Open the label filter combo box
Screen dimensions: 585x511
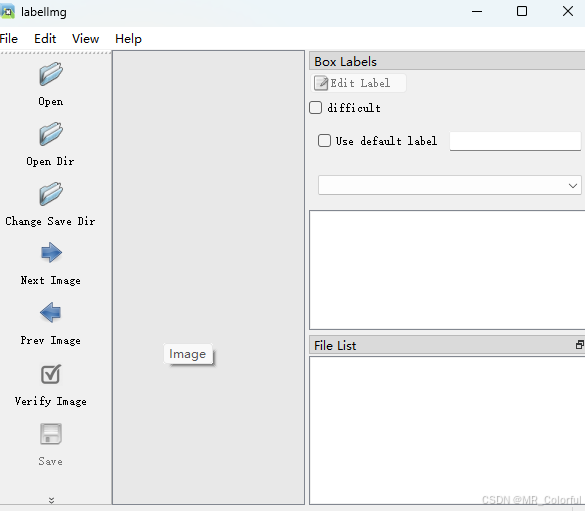(x=450, y=185)
